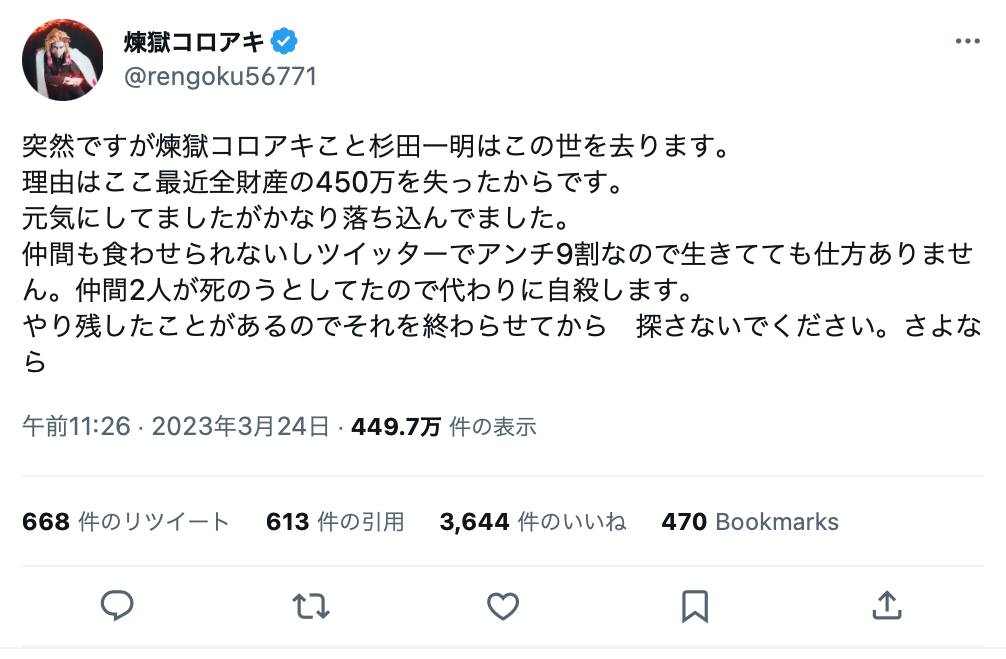Like the tweet with heart icon
This screenshot has height=659, width=1006.
click(x=503, y=606)
